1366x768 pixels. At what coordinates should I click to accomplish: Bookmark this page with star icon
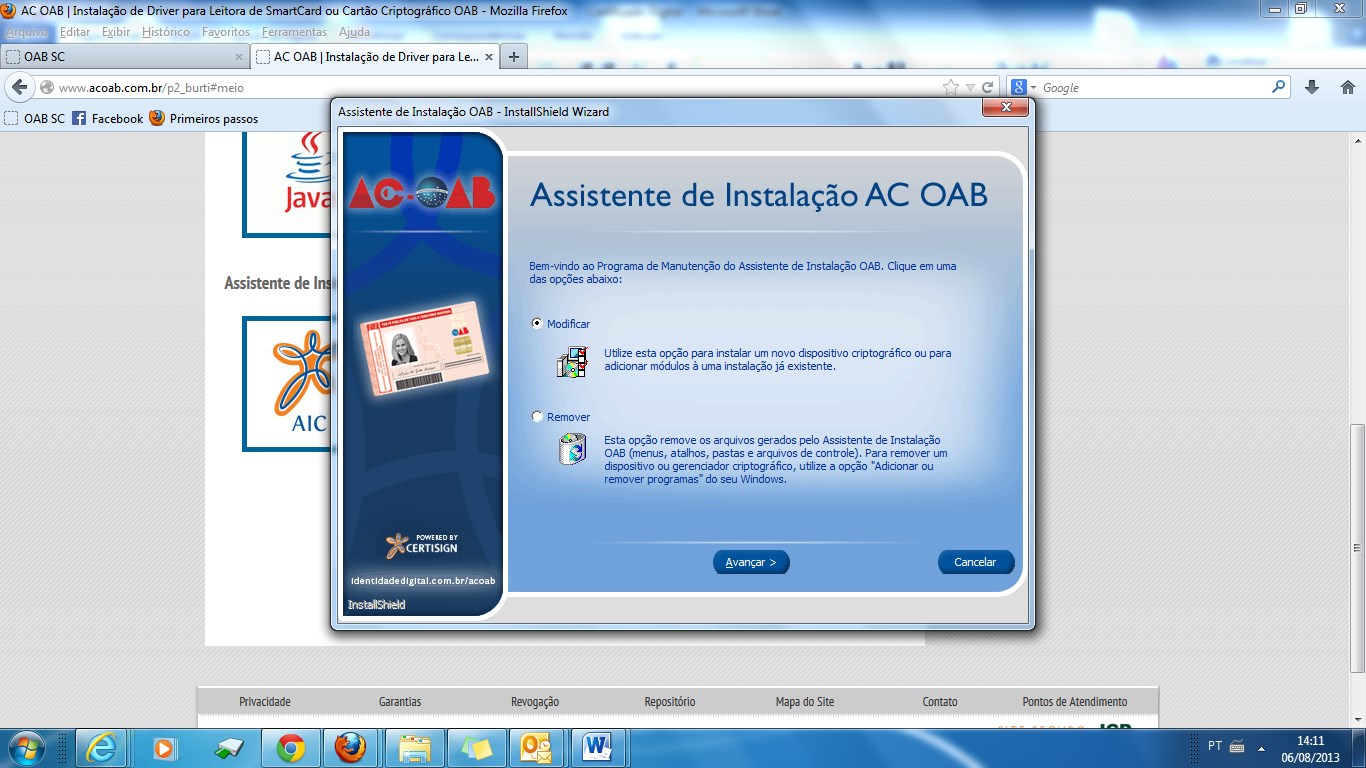[x=951, y=88]
